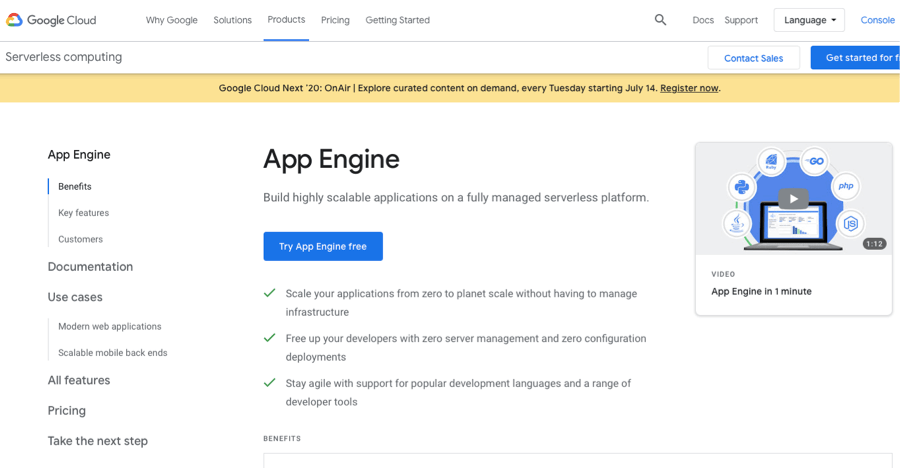
Task: Select Key features in sidebar
Action: pyautogui.click(x=83, y=213)
